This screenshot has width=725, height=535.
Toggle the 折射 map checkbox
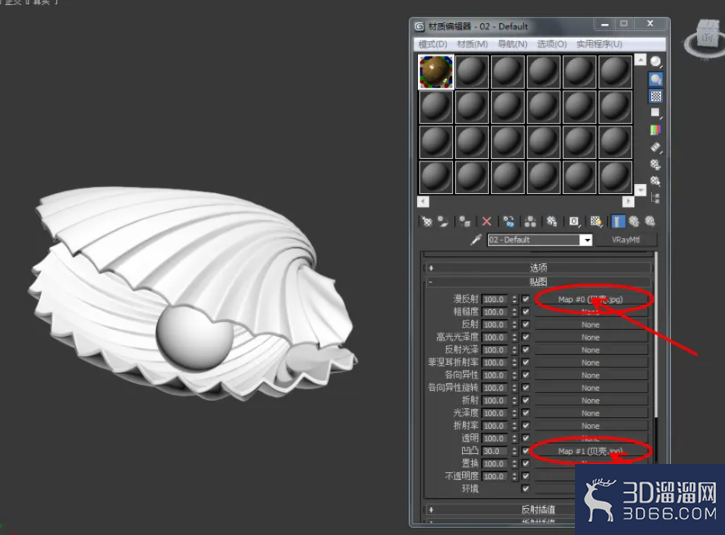(x=526, y=400)
